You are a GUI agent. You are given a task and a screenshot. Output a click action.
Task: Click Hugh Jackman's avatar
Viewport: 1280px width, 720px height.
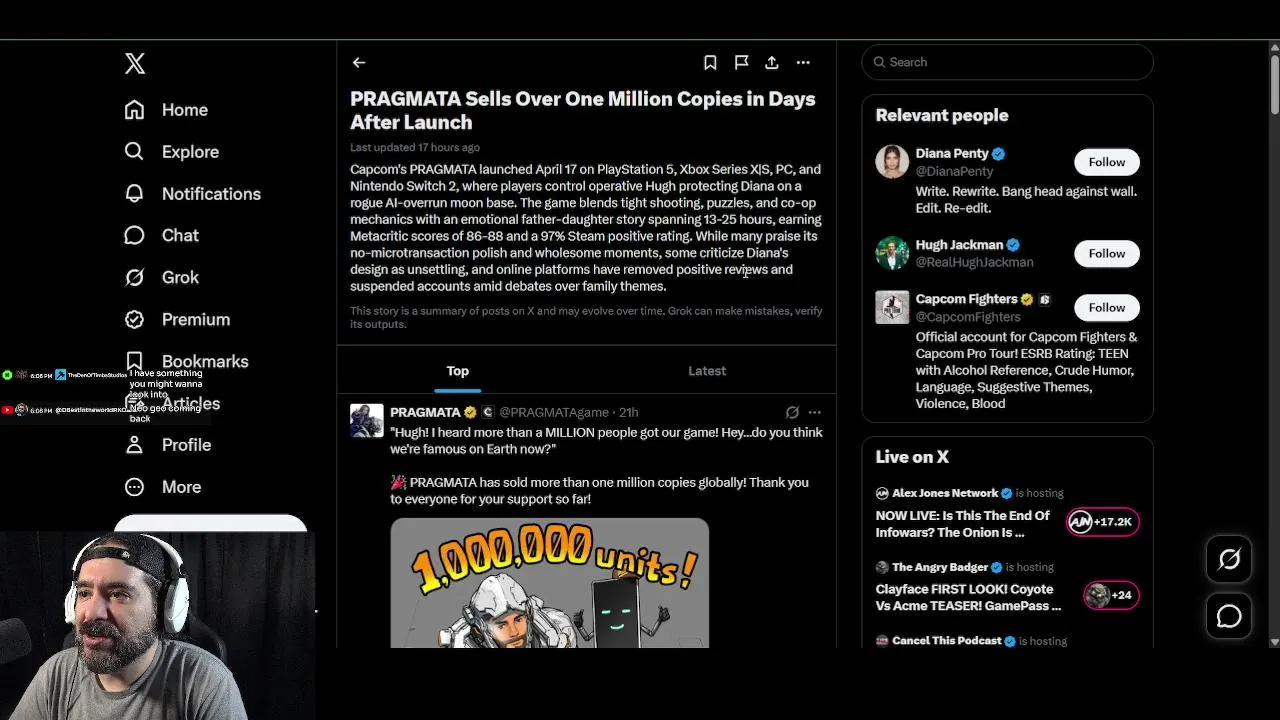pos(892,253)
